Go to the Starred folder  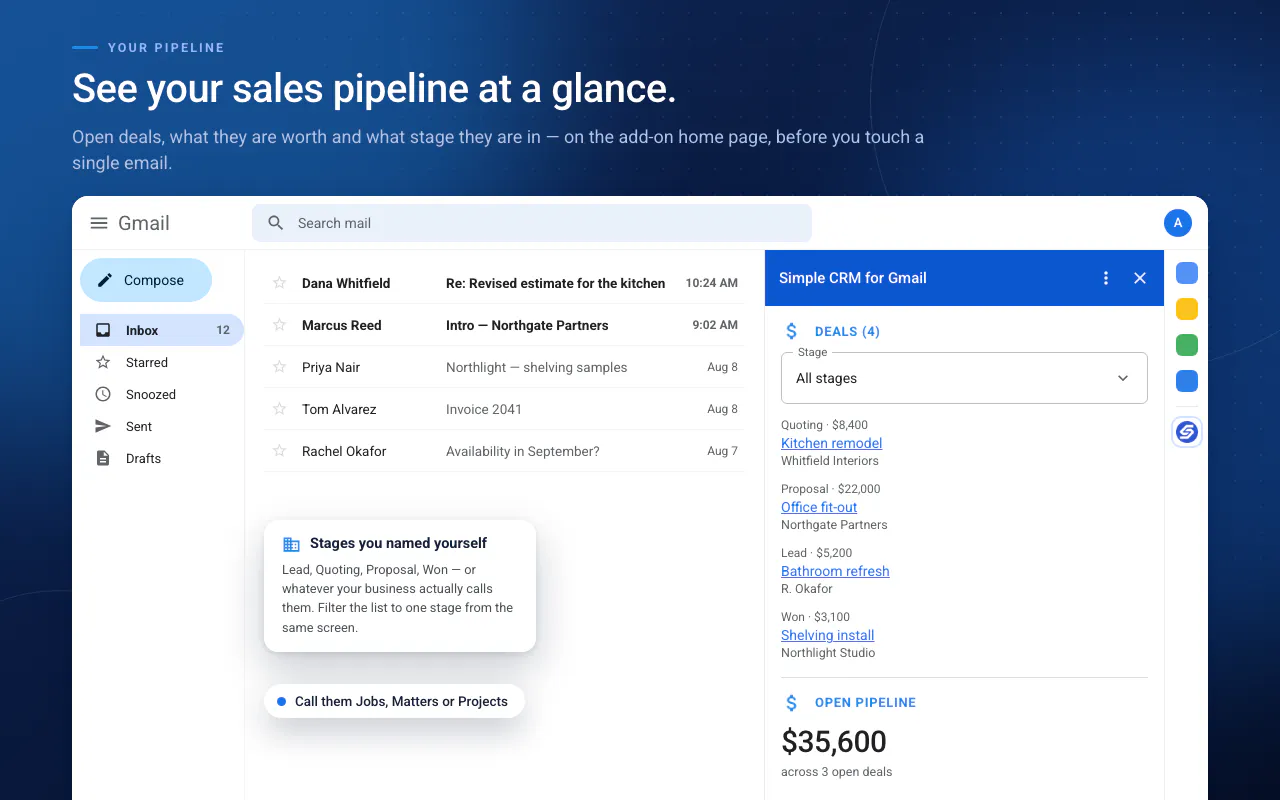click(x=162, y=362)
